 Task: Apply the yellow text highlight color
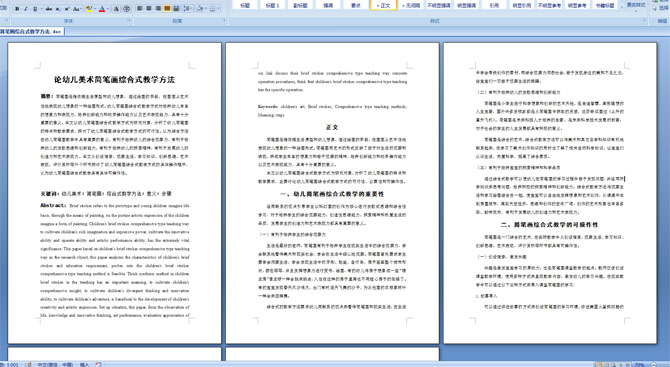(x=89, y=9)
